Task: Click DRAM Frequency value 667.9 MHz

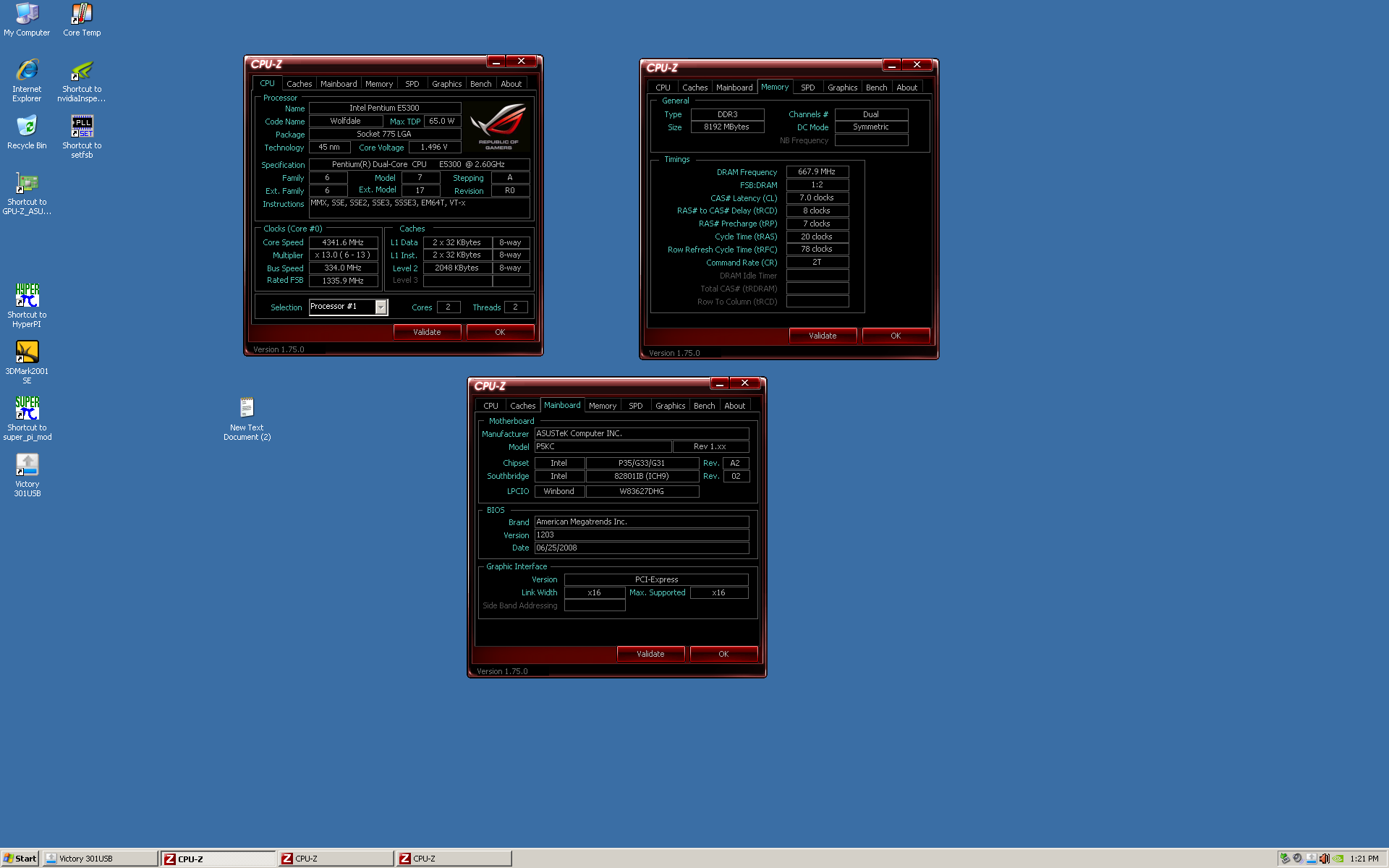Action: [x=817, y=172]
